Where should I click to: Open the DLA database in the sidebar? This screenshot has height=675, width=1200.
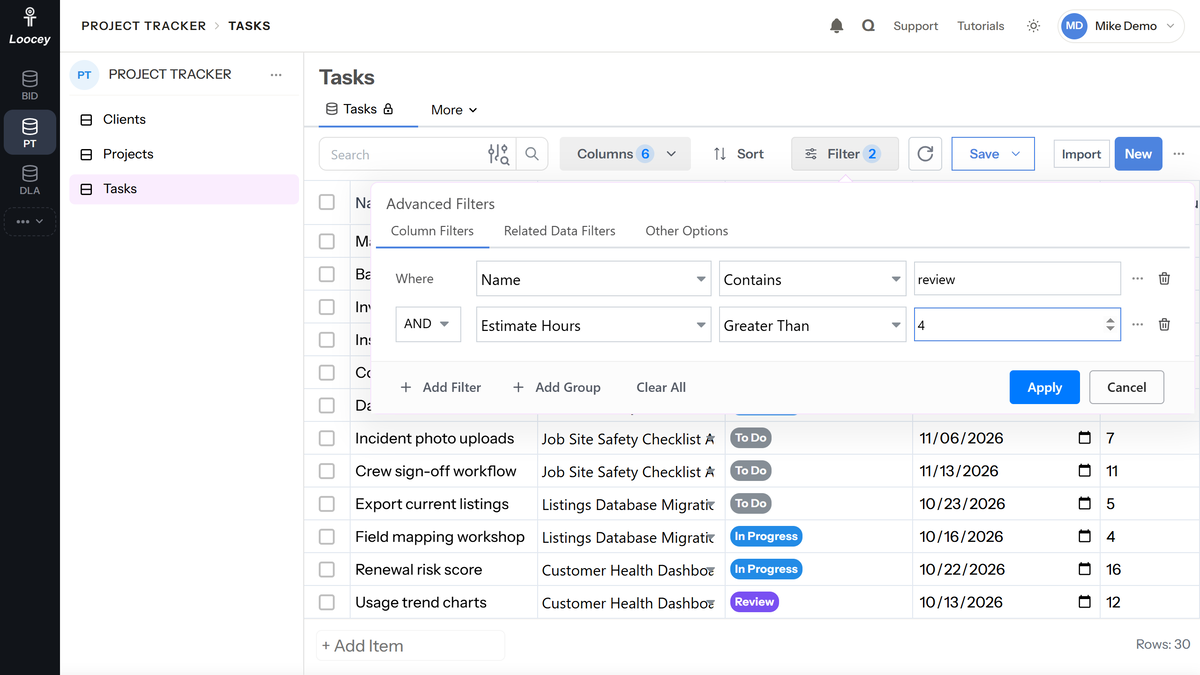[x=30, y=180]
